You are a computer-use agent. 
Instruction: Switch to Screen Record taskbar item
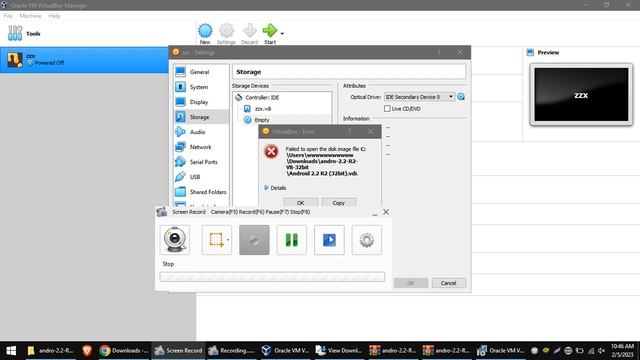[178, 351]
